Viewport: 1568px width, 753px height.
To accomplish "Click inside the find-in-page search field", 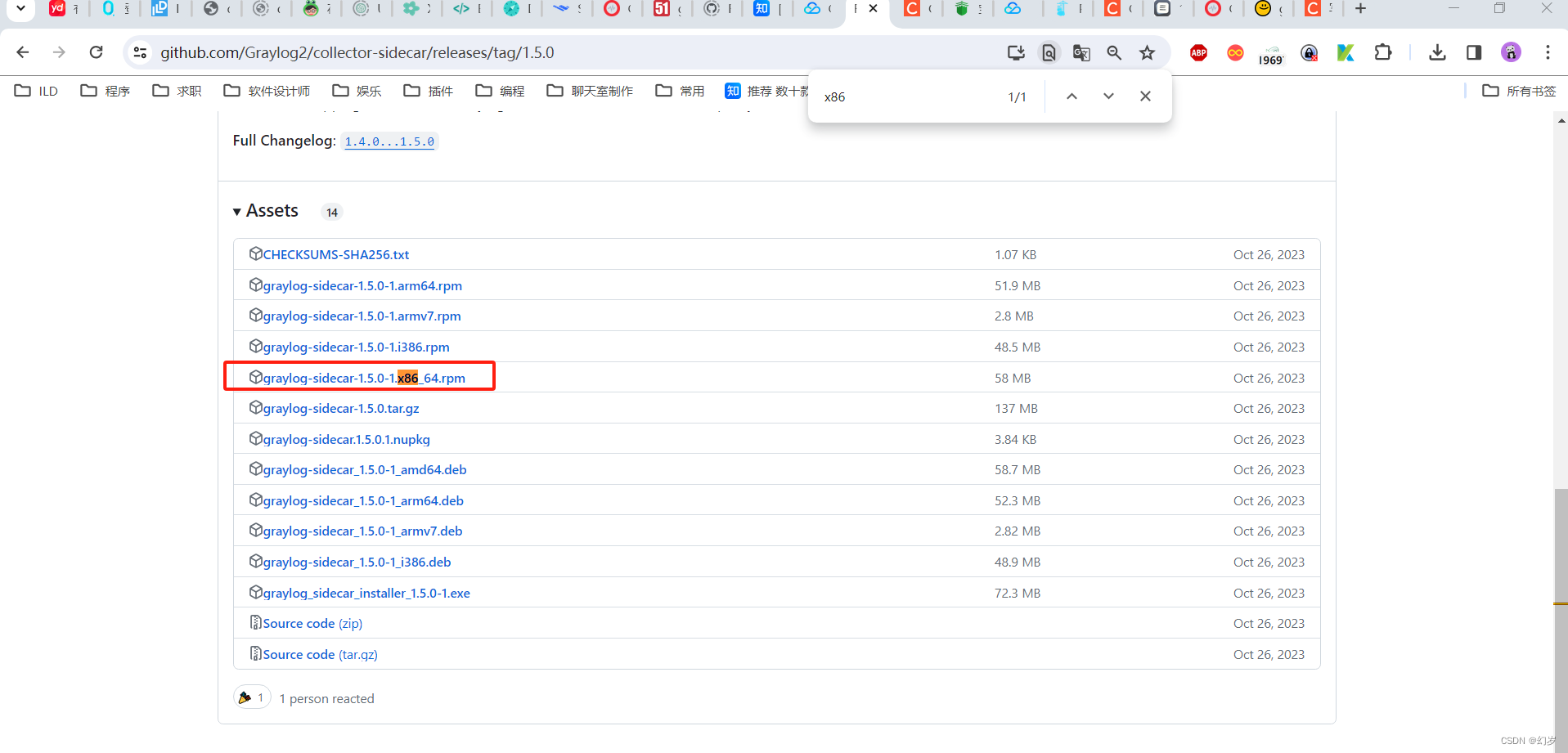I will (900, 96).
